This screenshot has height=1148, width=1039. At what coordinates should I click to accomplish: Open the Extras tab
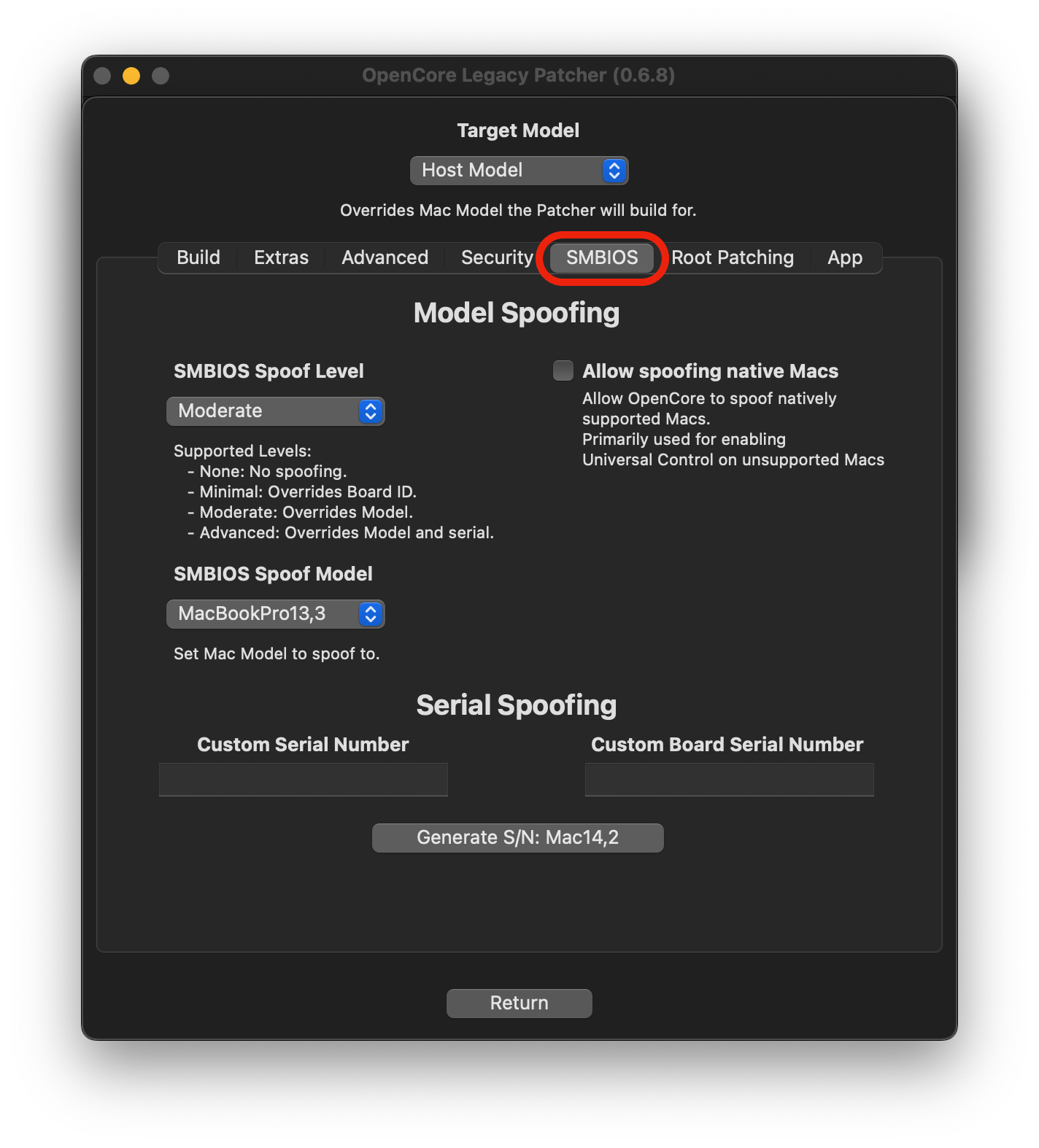(281, 258)
